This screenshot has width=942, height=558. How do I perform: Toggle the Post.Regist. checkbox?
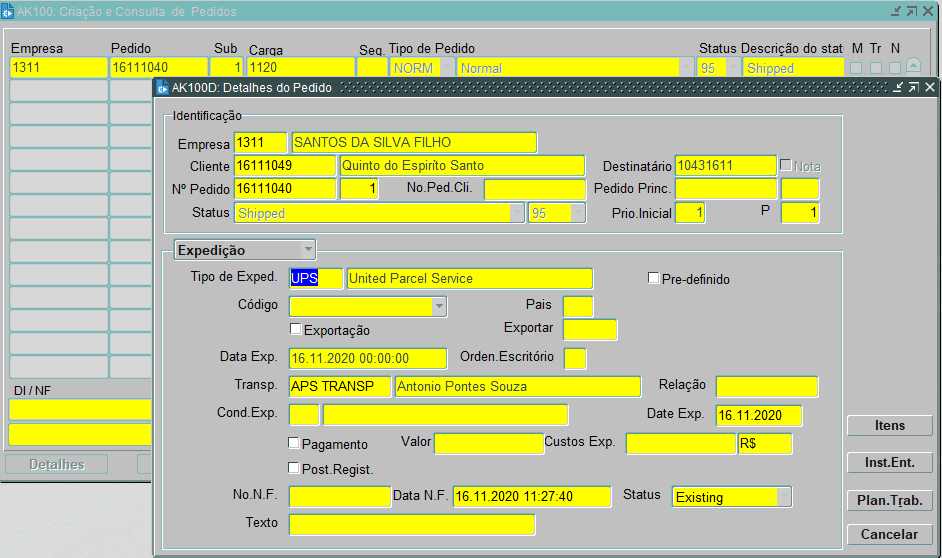click(x=294, y=468)
